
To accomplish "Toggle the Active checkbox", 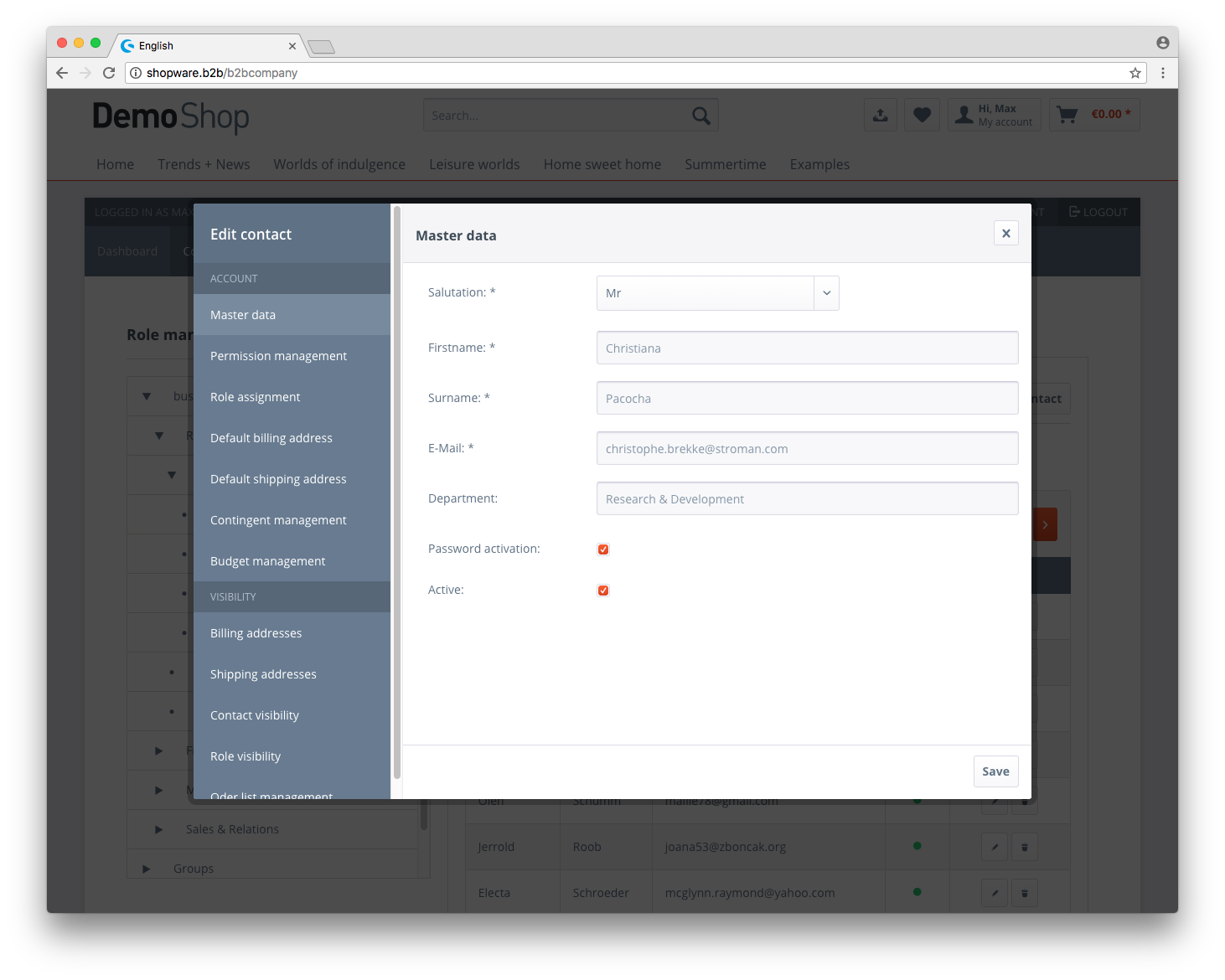I will click(603, 591).
